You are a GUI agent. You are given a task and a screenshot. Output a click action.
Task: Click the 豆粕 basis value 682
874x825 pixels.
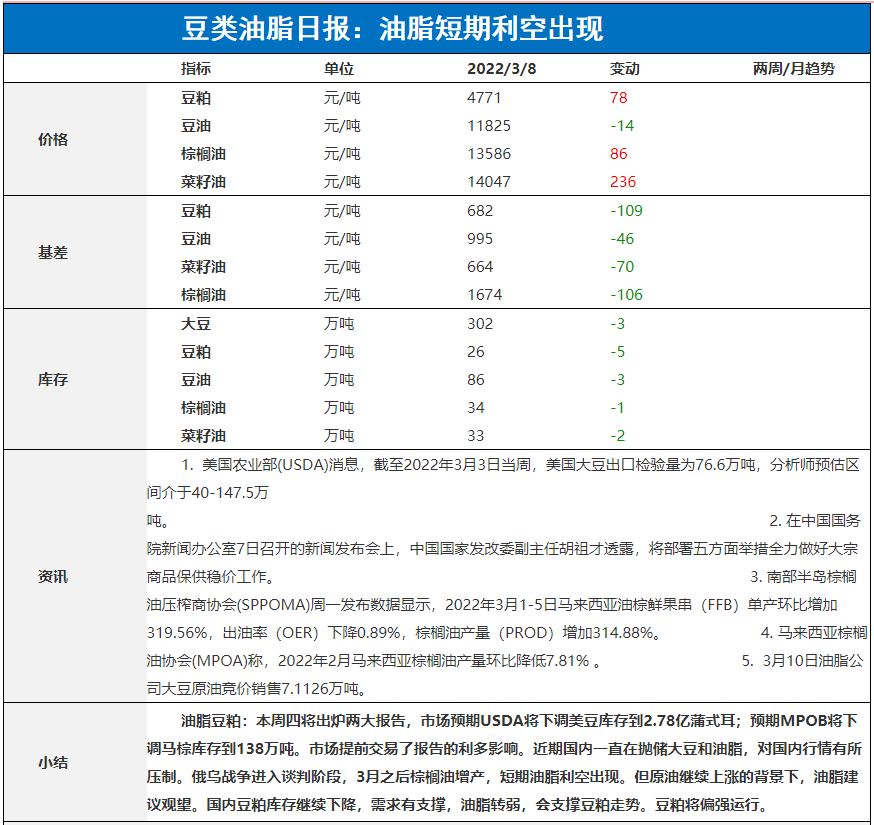pyautogui.click(x=480, y=211)
